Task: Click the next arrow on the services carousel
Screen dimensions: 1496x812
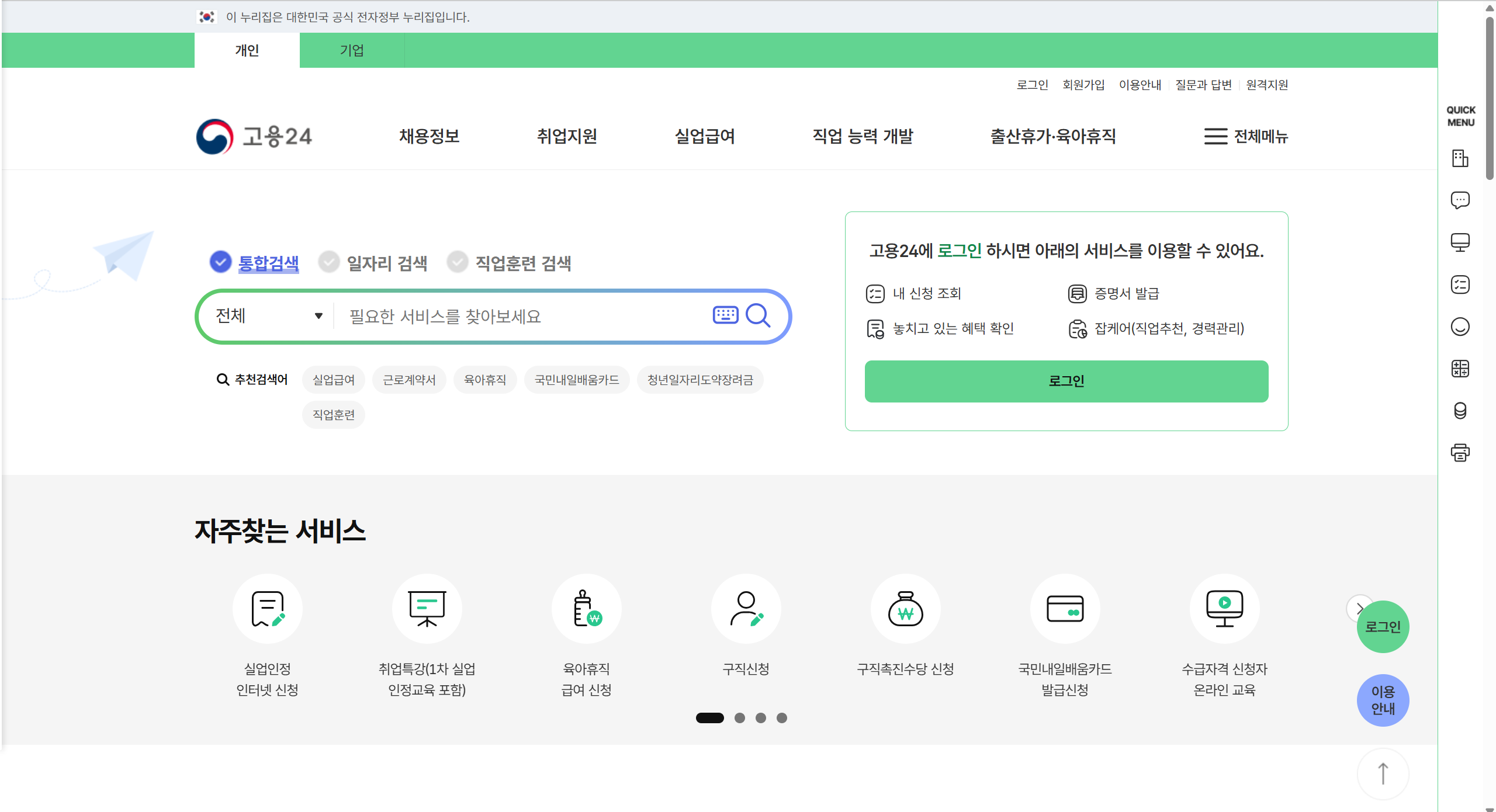Action: tap(1358, 609)
